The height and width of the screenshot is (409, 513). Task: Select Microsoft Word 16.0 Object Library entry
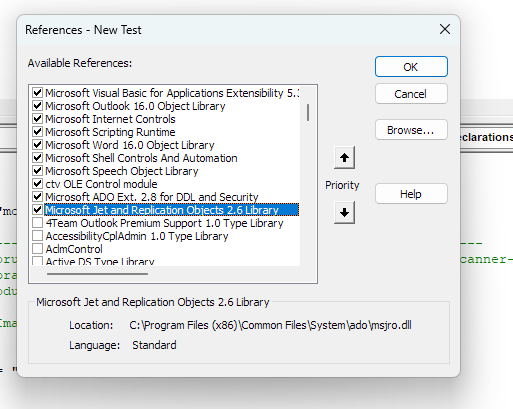130,145
